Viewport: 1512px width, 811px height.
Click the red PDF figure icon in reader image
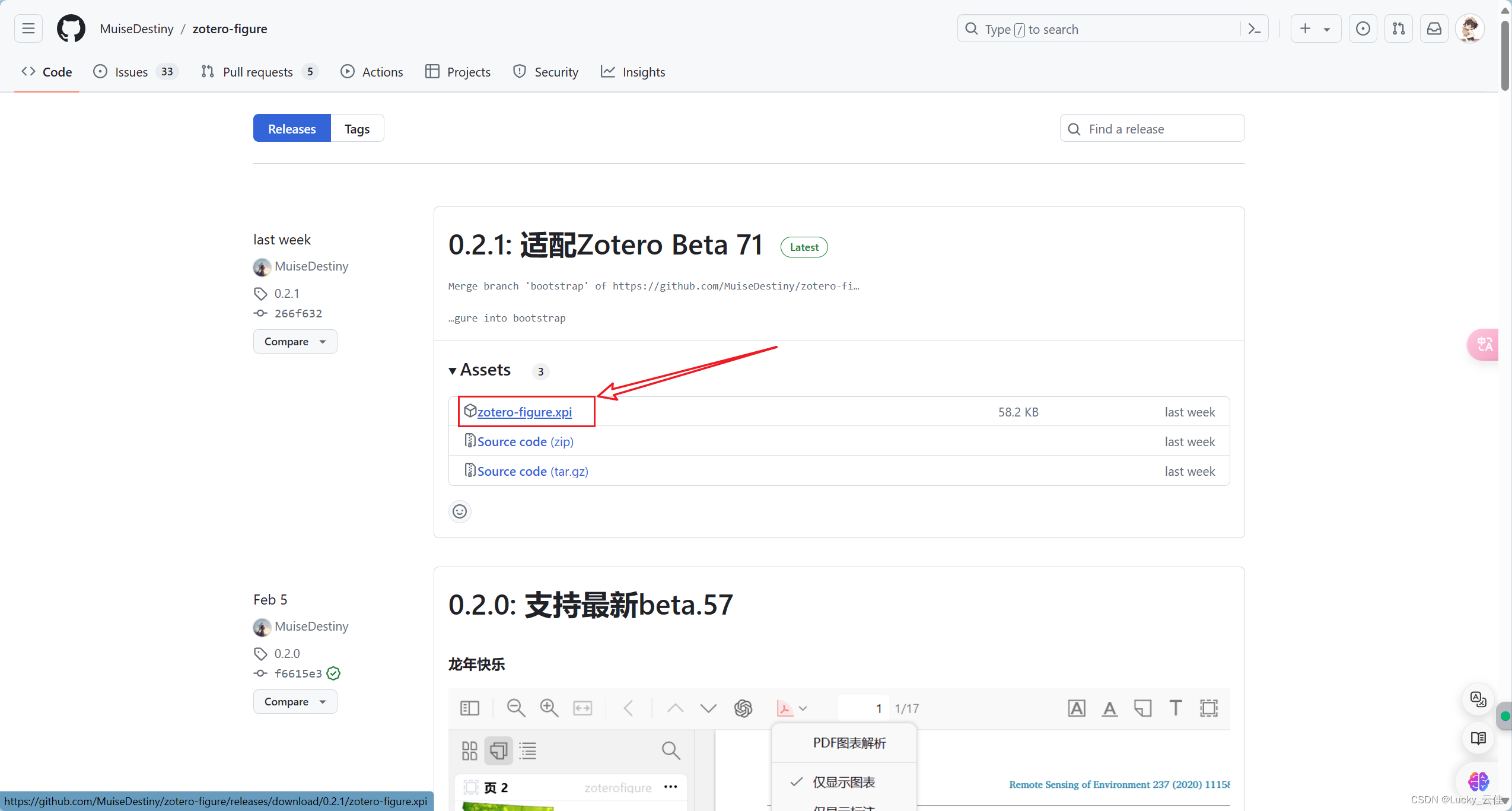785,708
